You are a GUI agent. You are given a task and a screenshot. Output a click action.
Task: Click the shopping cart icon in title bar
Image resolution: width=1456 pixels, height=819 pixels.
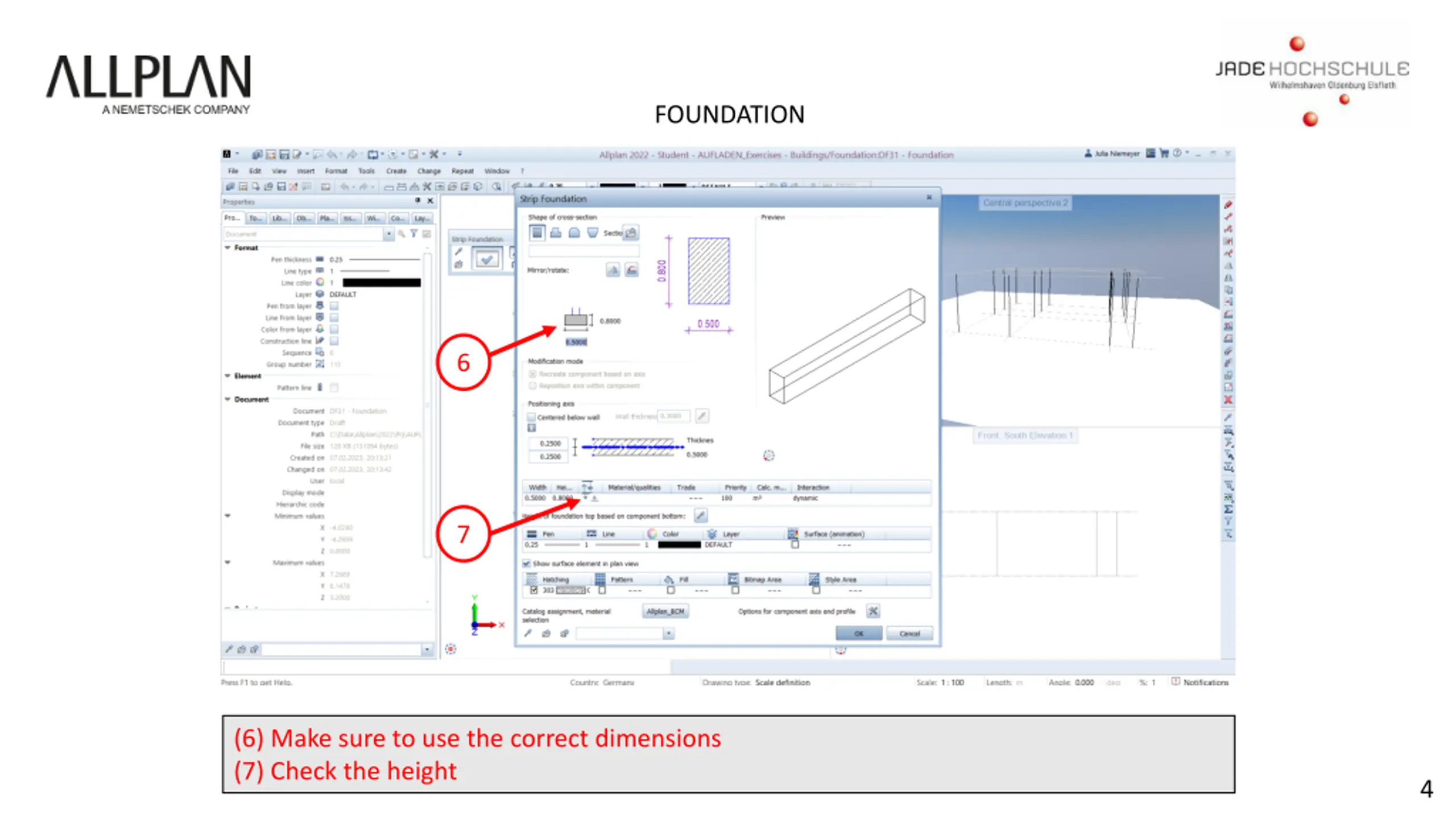[x=1164, y=153]
